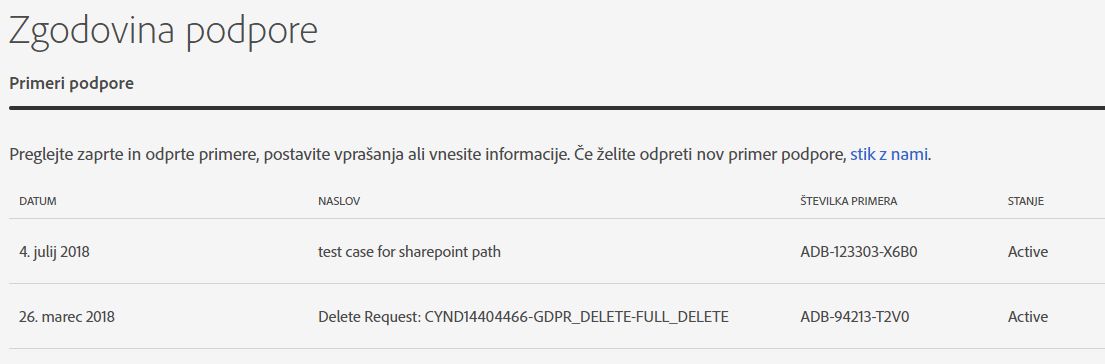This screenshot has width=1105, height=364.
Task: Click the ŠTEVILKA PRIMERA column header
Action: point(848,201)
